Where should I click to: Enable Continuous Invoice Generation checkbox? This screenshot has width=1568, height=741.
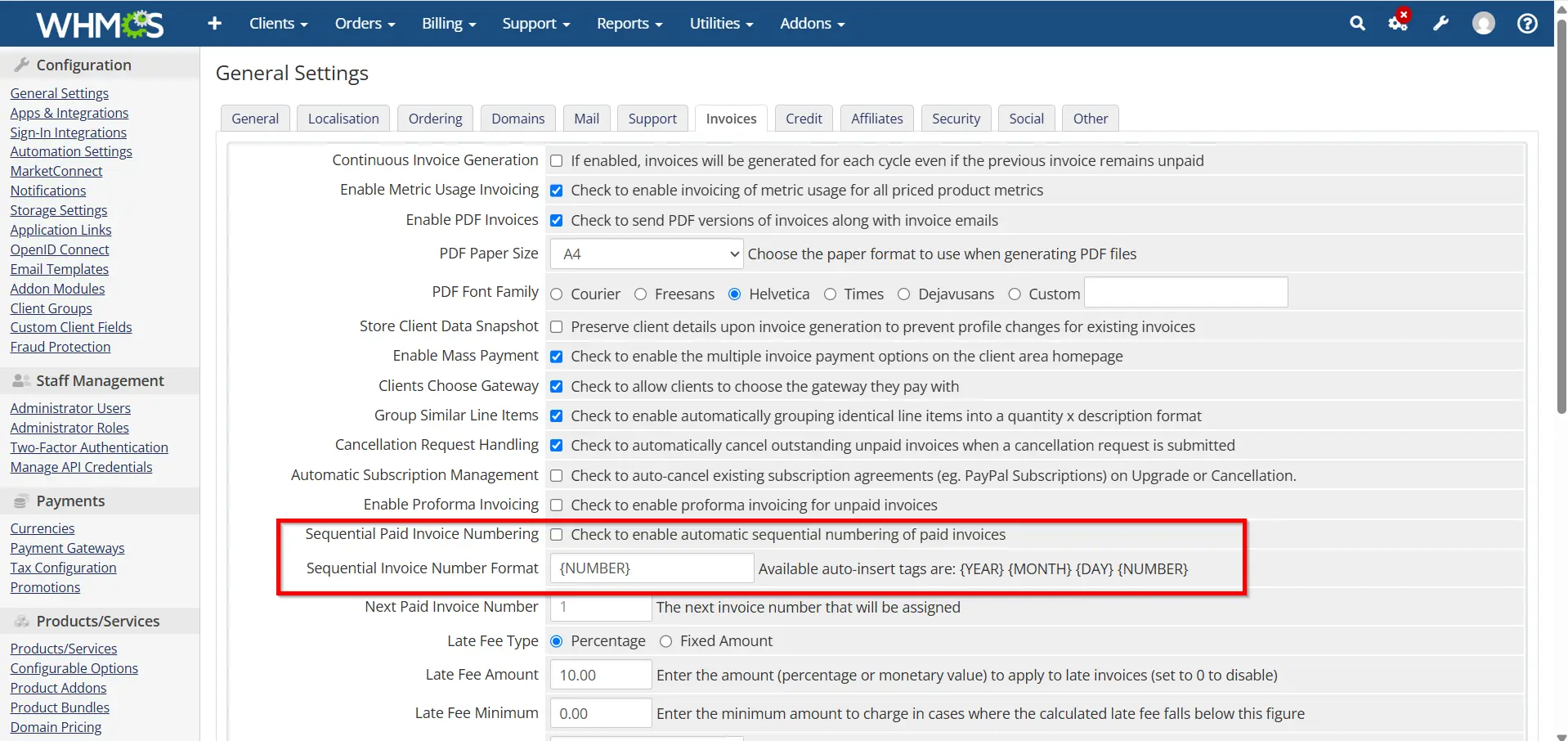click(x=557, y=161)
